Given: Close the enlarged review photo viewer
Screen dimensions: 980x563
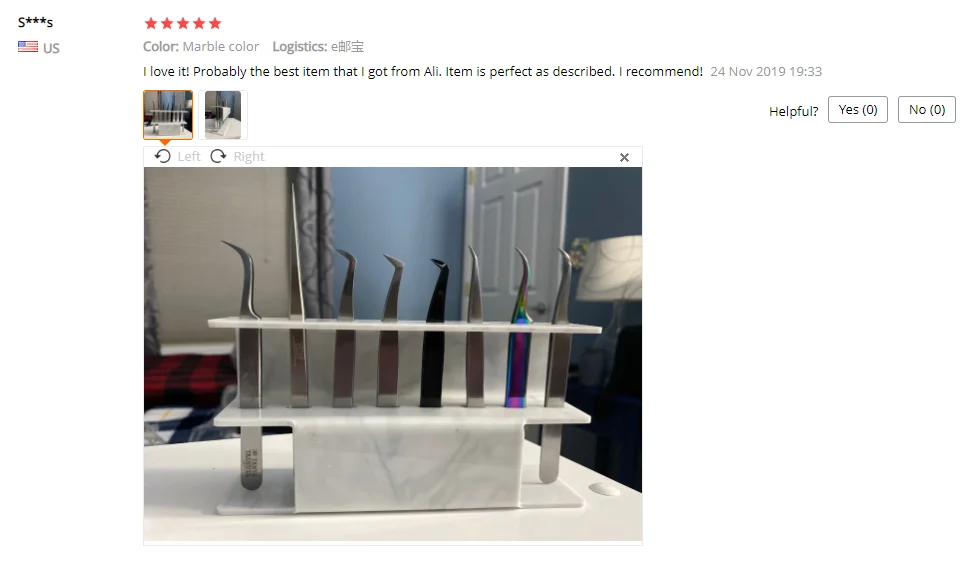Looking at the screenshot, I should pyautogui.click(x=624, y=157).
